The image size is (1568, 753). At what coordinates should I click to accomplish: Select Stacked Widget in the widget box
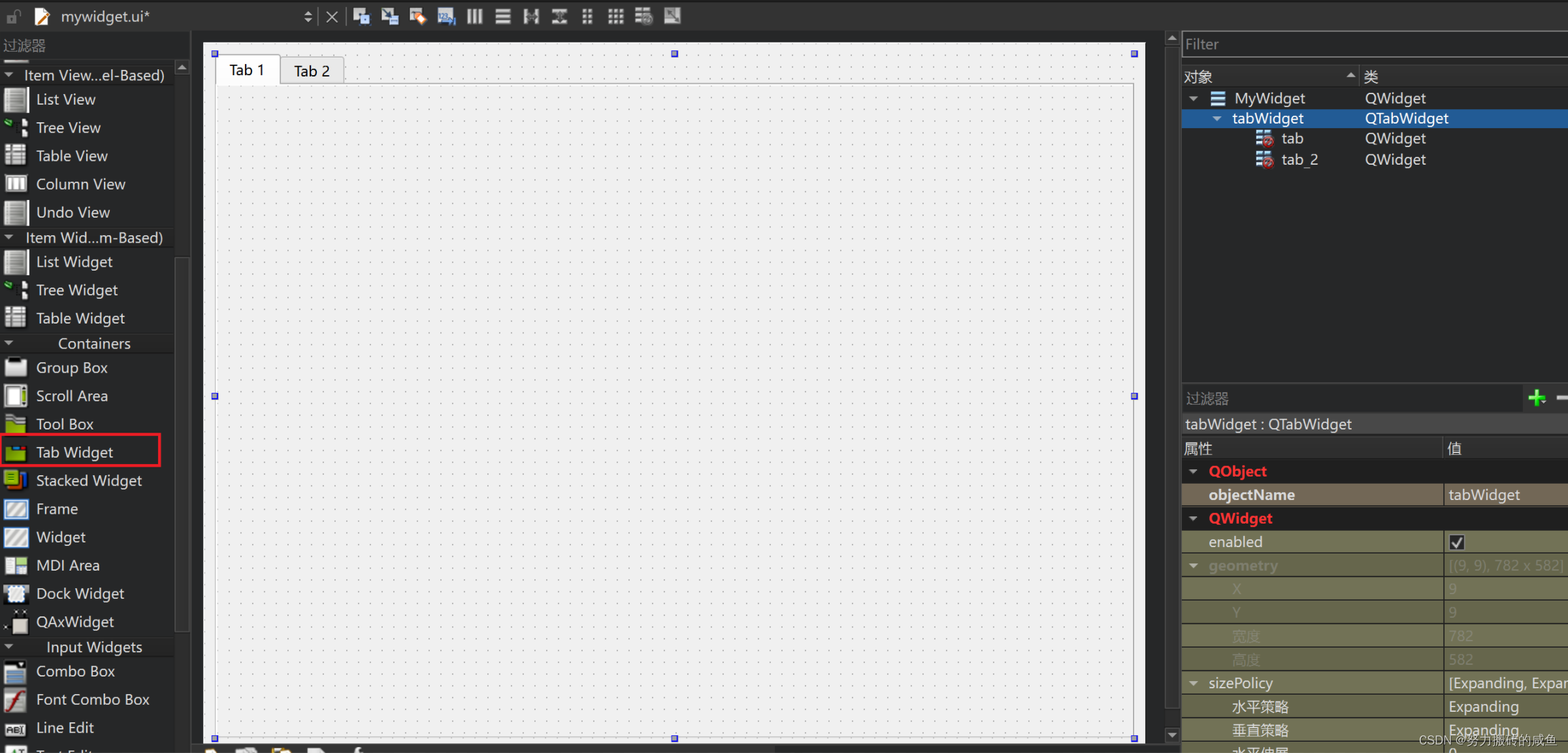coord(89,480)
